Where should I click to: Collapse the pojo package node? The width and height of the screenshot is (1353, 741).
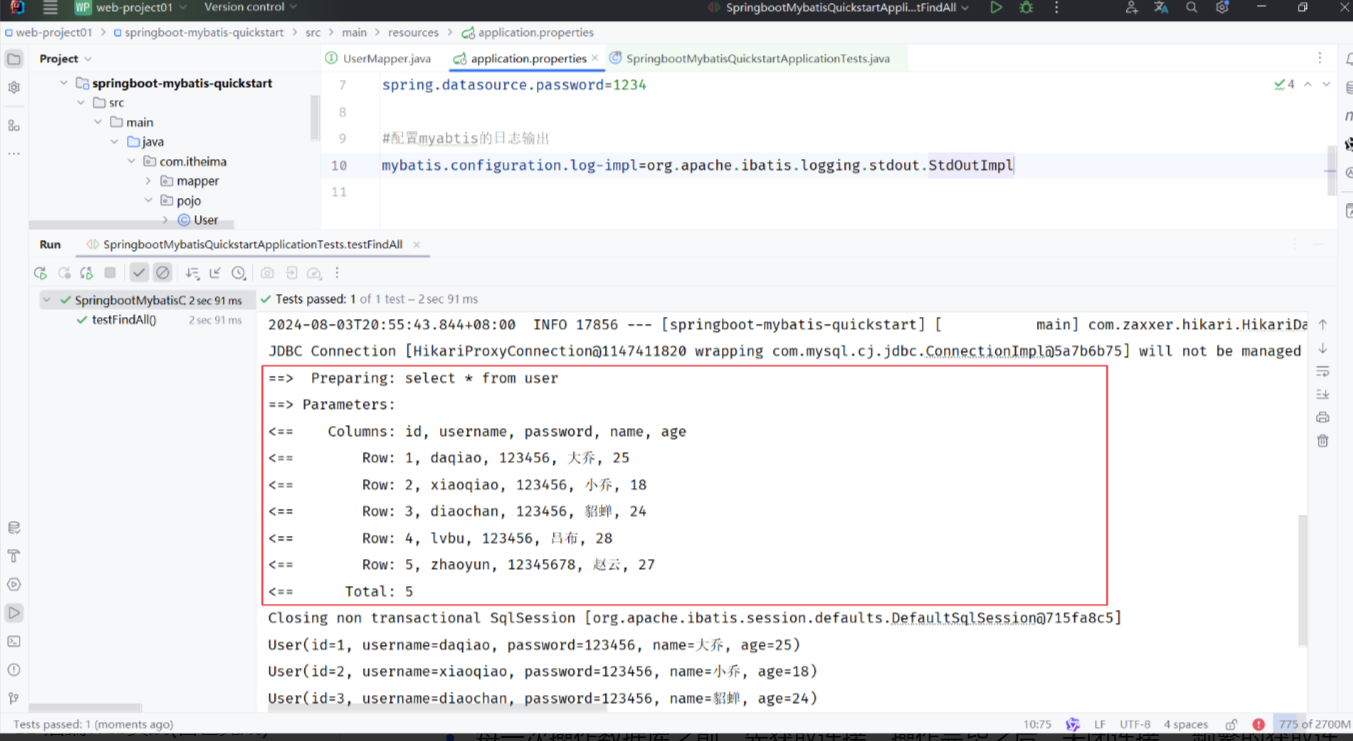pos(148,201)
